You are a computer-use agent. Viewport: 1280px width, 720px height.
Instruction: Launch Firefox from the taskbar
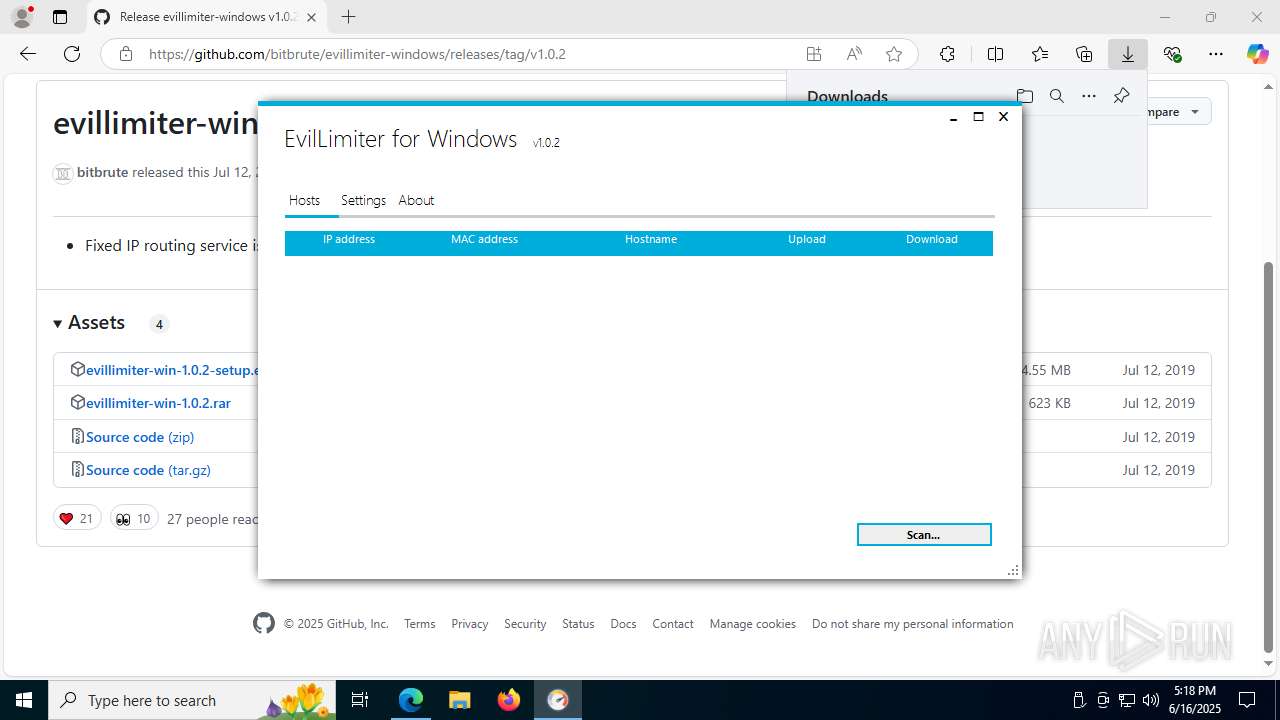(x=509, y=700)
